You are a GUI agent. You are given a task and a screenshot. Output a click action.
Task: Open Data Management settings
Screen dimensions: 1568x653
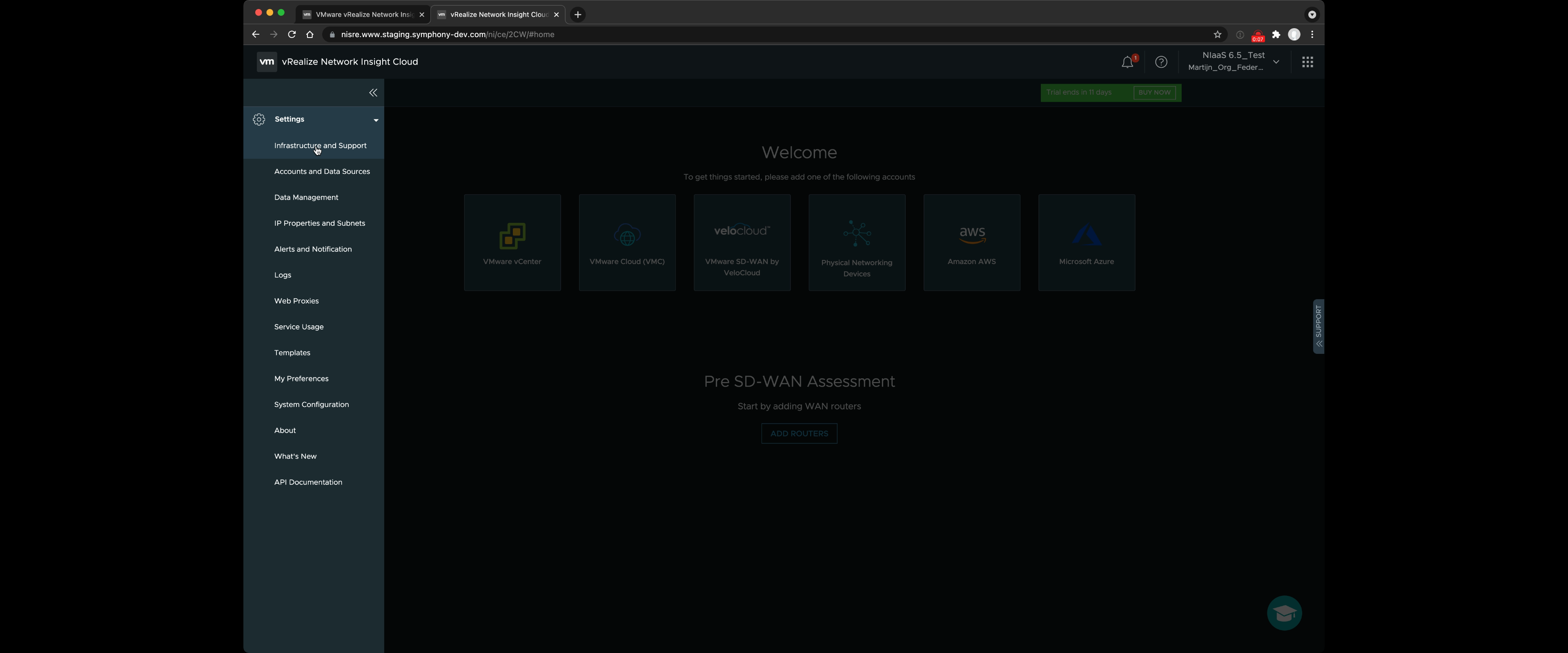coord(306,197)
